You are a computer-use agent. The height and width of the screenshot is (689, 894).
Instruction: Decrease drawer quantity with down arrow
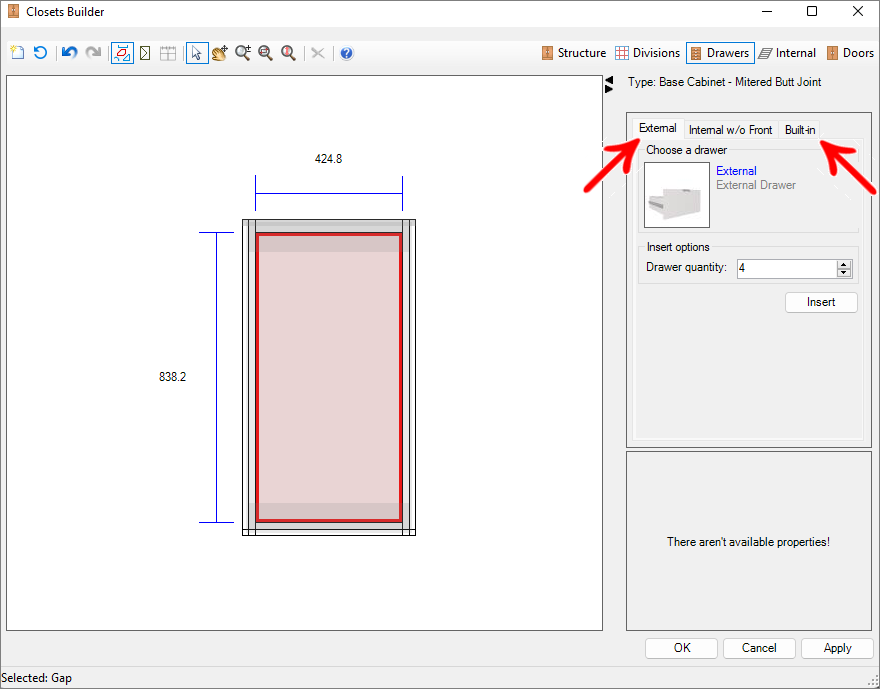(x=844, y=273)
